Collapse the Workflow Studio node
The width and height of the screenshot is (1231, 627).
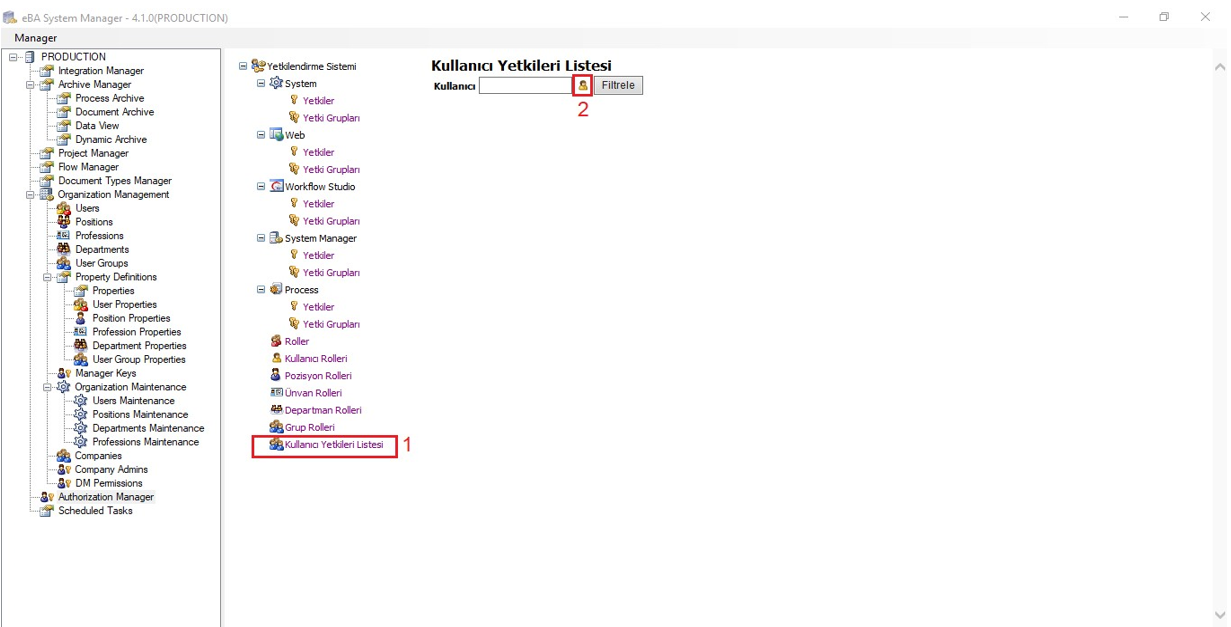(x=262, y=187)
